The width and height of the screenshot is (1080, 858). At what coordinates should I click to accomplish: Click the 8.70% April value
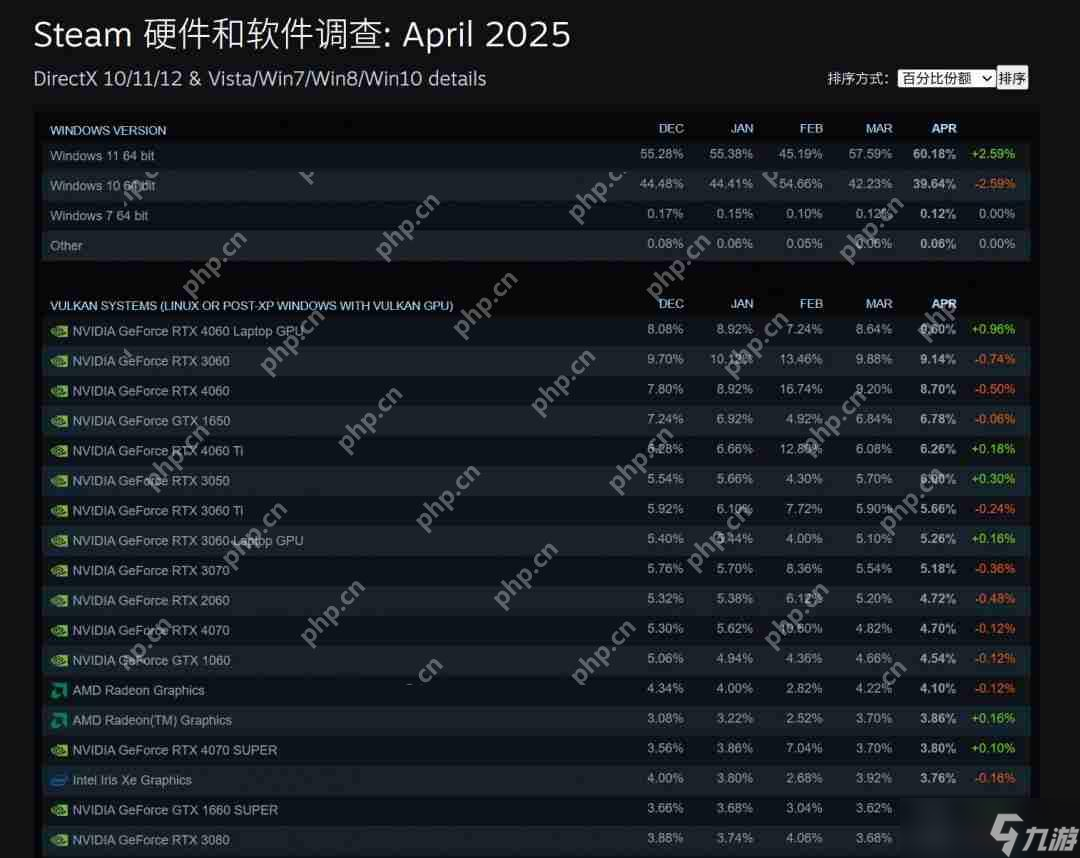coord(938,389)
